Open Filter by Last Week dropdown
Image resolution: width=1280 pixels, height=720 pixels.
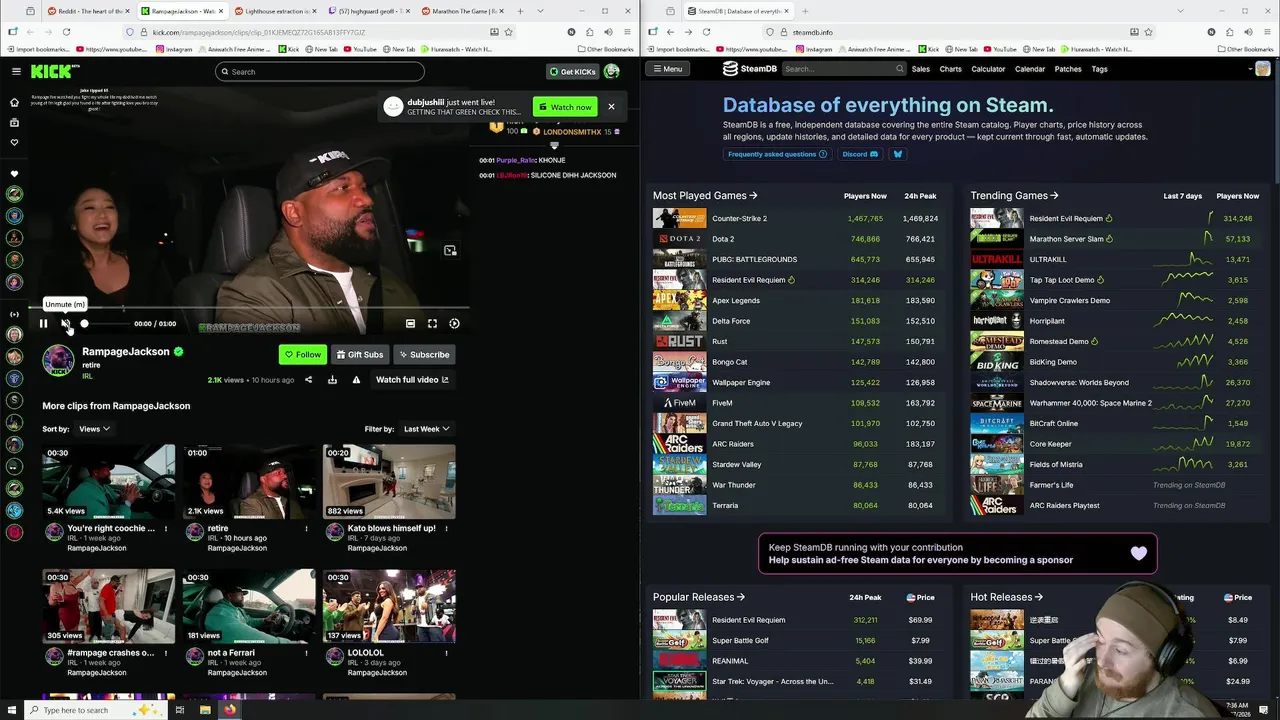pos(426,429)
